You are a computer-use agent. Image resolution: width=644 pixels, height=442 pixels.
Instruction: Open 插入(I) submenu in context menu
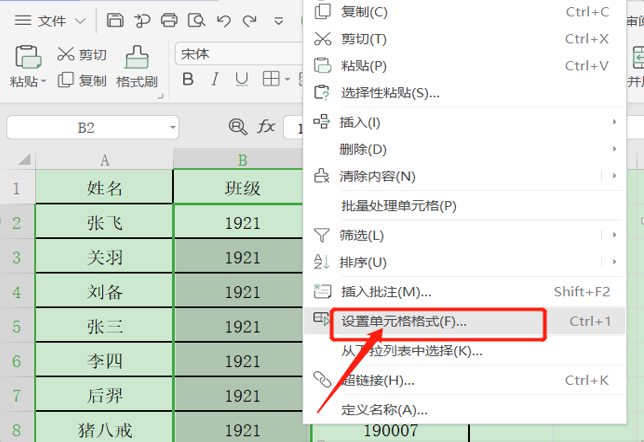tap(464, 122)
